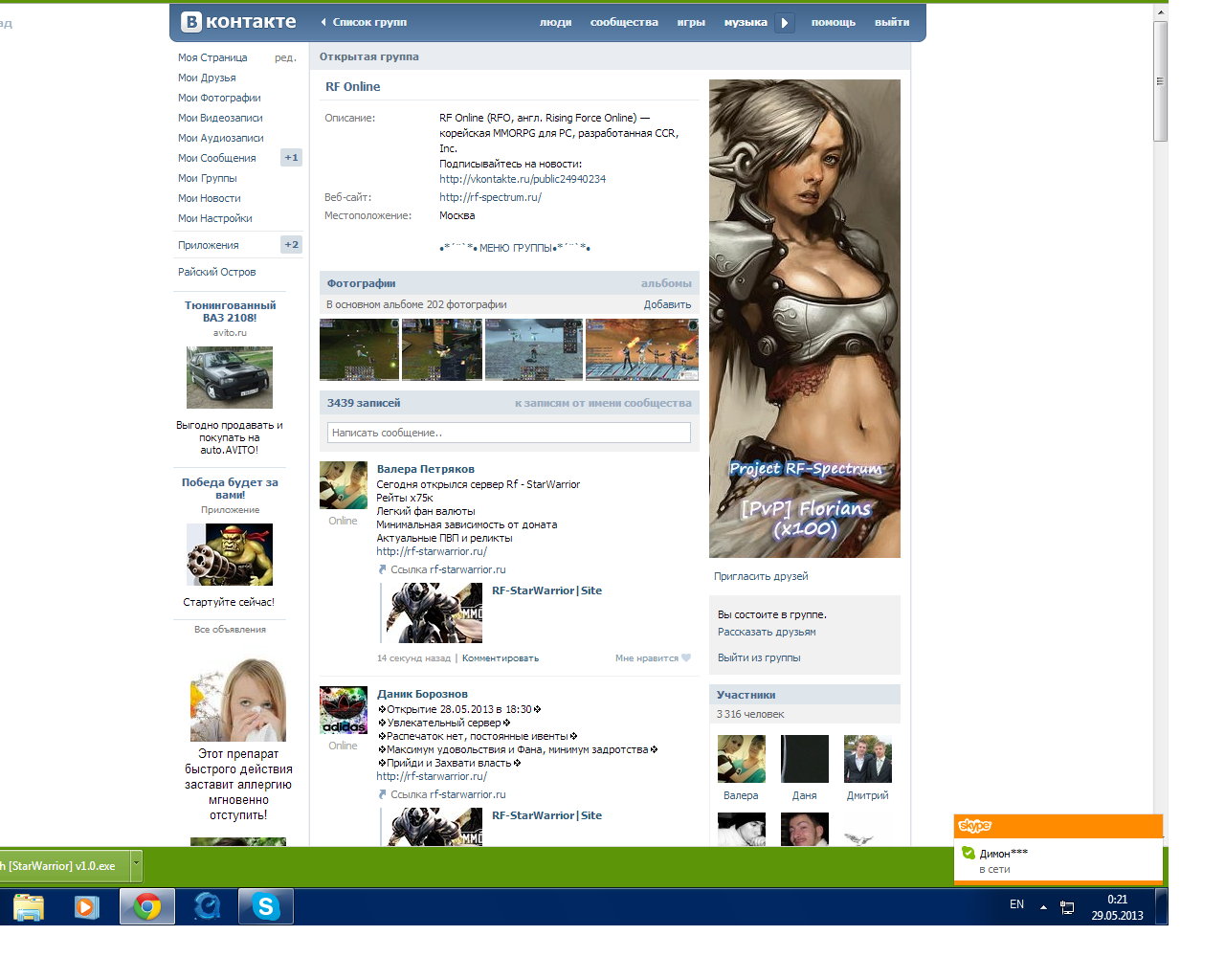This screenshot has width=1225, height=980.
Task: Open Мои Друзья
Action: click(207, 78)
